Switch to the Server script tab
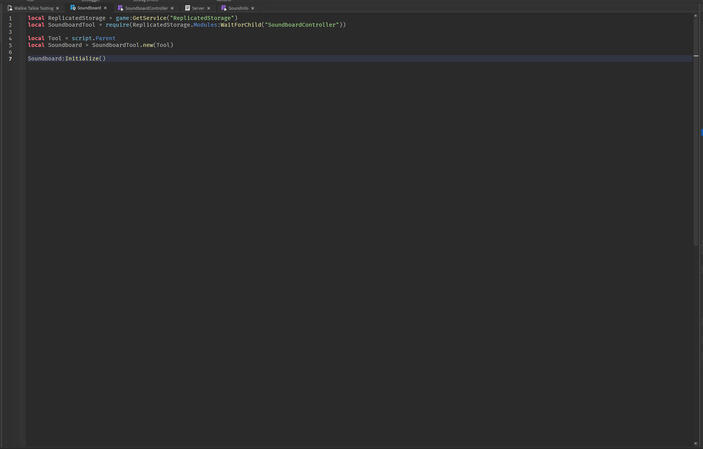The height and width of the screenshot is (449, 703). click(198, 8)
